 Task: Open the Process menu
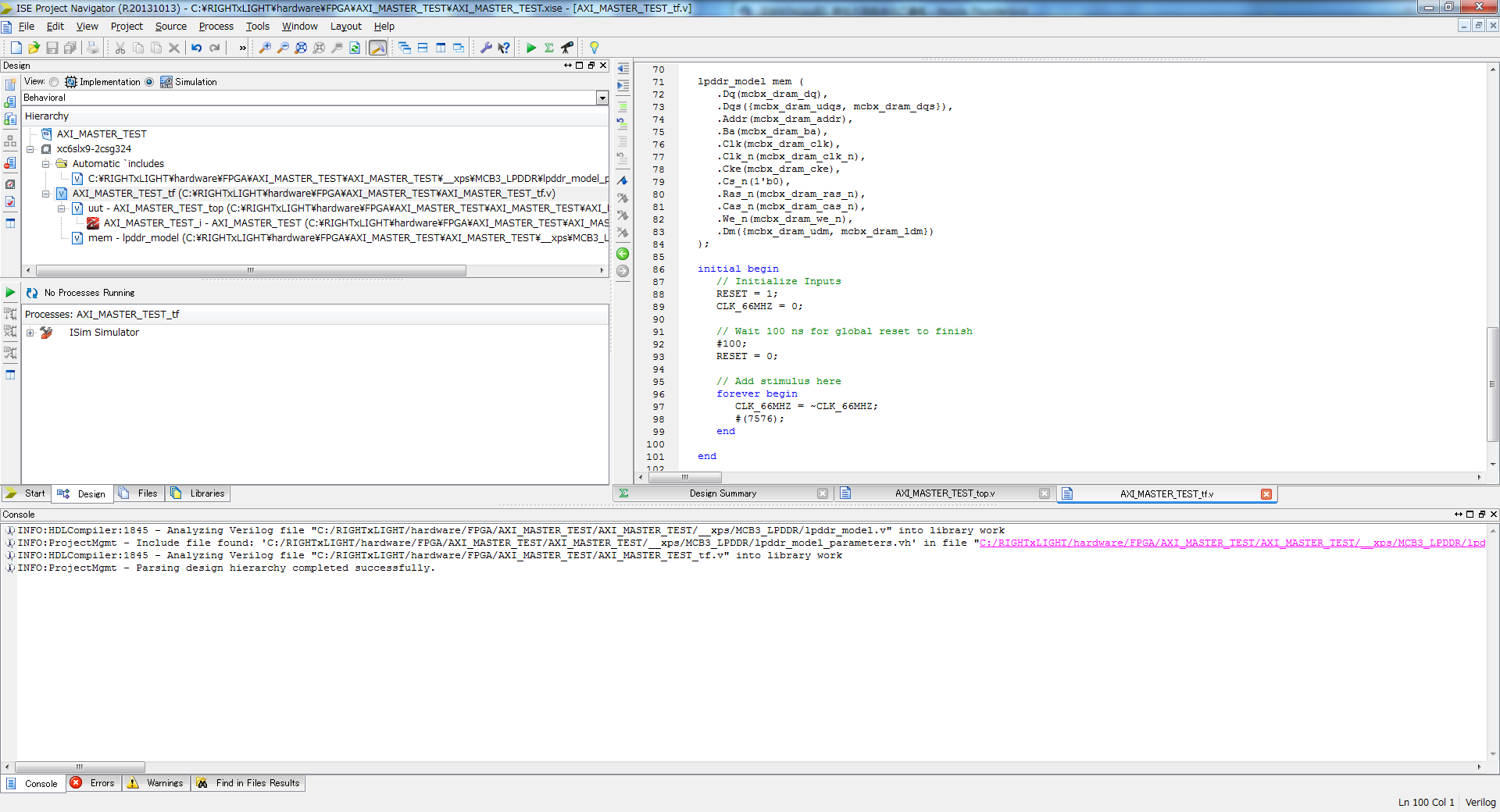(x=216, y=26)
